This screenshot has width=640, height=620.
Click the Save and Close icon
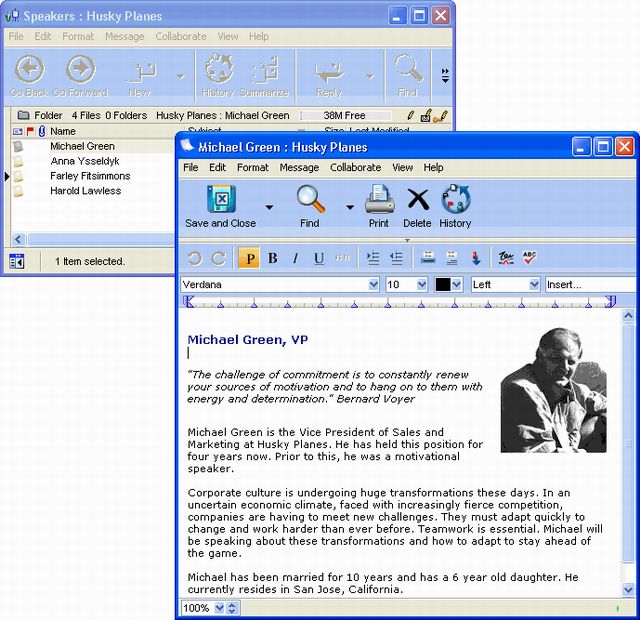click(220, 200)
